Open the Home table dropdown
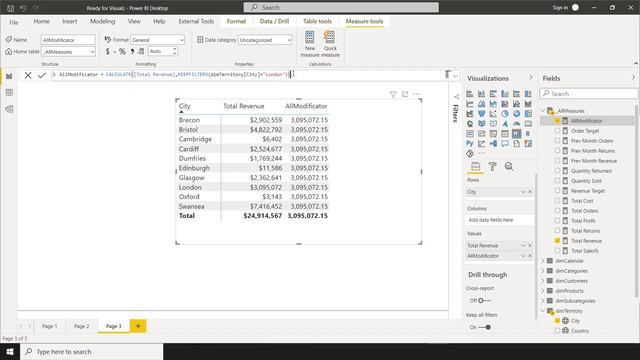Screen dimensions: 640x360 click(92, 52)
